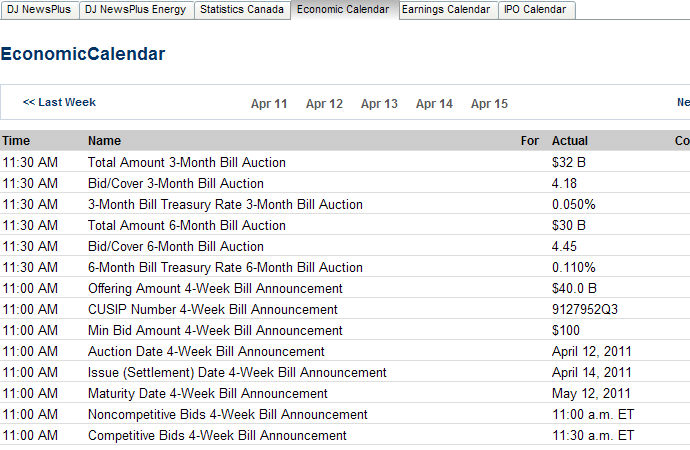The height and width of the screenshot is (450, 690).
Task: View Apr 14 calendar date
Action: pos(434,104)
